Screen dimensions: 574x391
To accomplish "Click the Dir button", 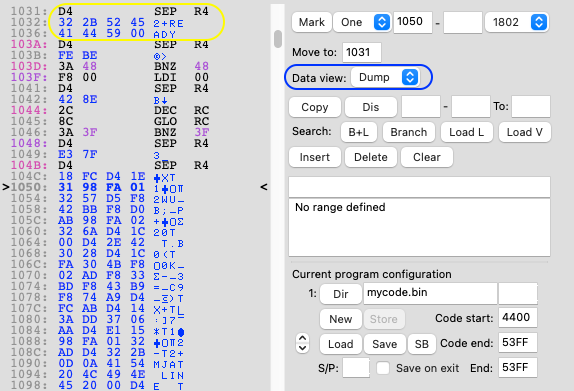I will [340, 294].
